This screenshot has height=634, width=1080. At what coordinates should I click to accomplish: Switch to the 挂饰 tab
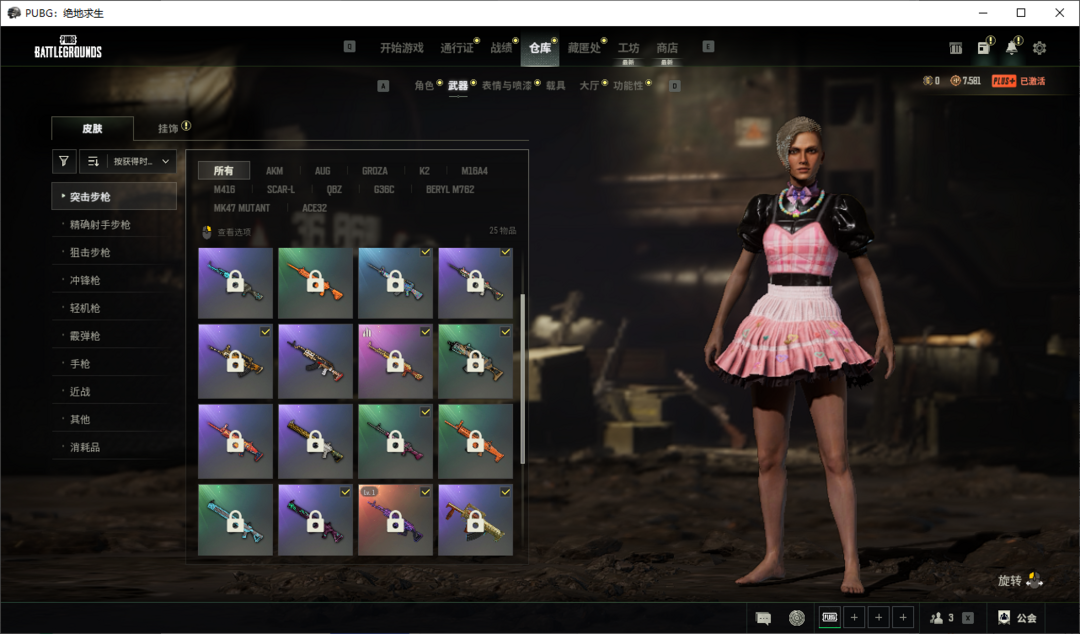pos(168,128)
